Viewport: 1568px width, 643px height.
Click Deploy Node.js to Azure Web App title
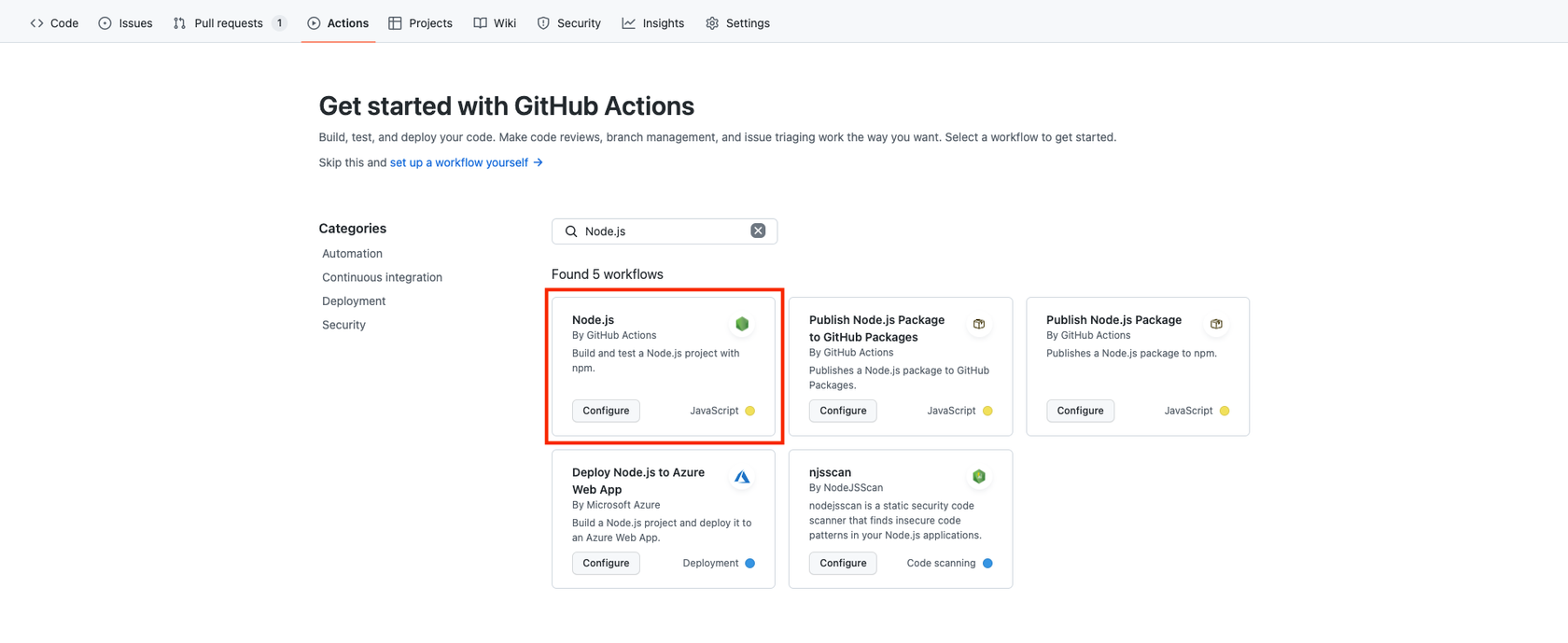tap(638, 481)
